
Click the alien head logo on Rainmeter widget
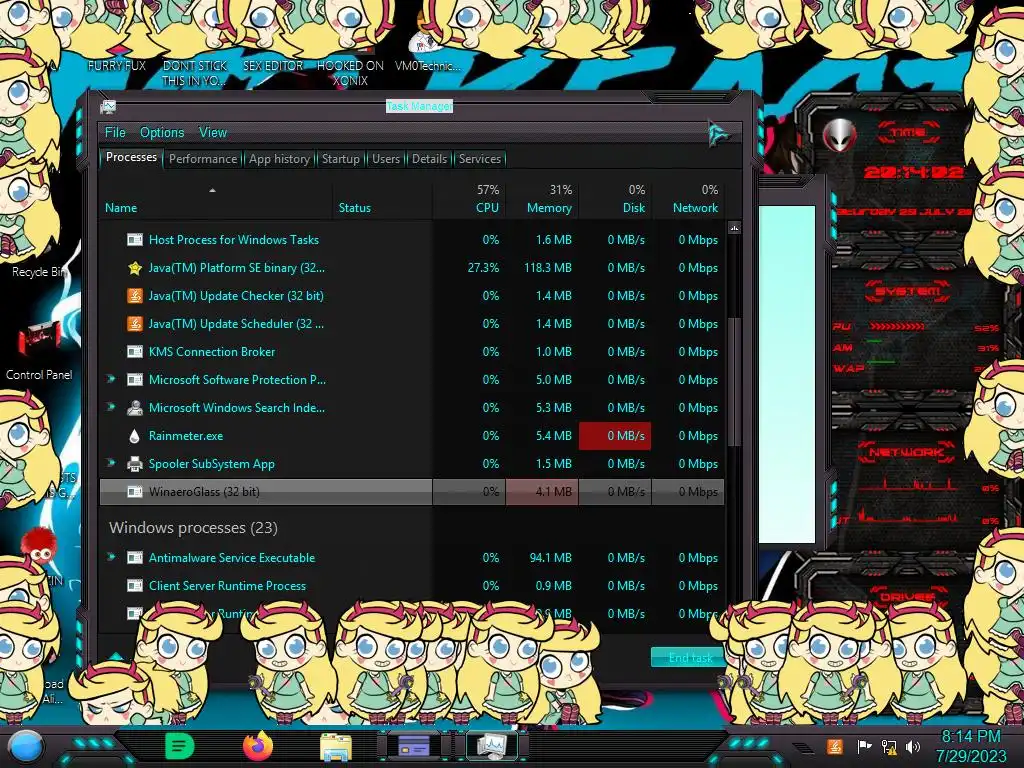[x=839, y=135]
